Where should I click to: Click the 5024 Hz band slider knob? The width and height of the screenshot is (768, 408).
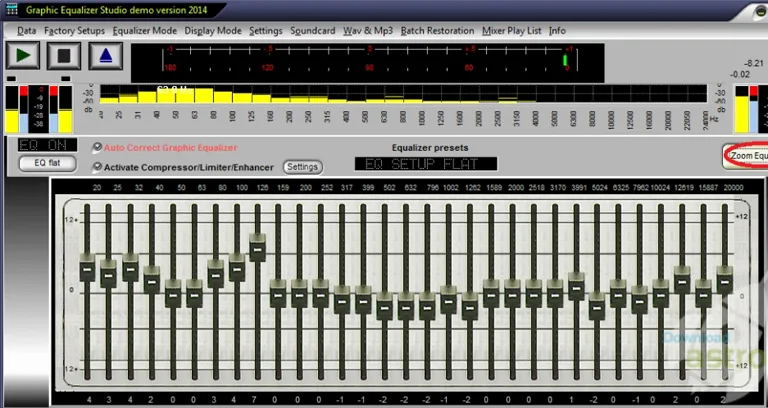[597, 307]
